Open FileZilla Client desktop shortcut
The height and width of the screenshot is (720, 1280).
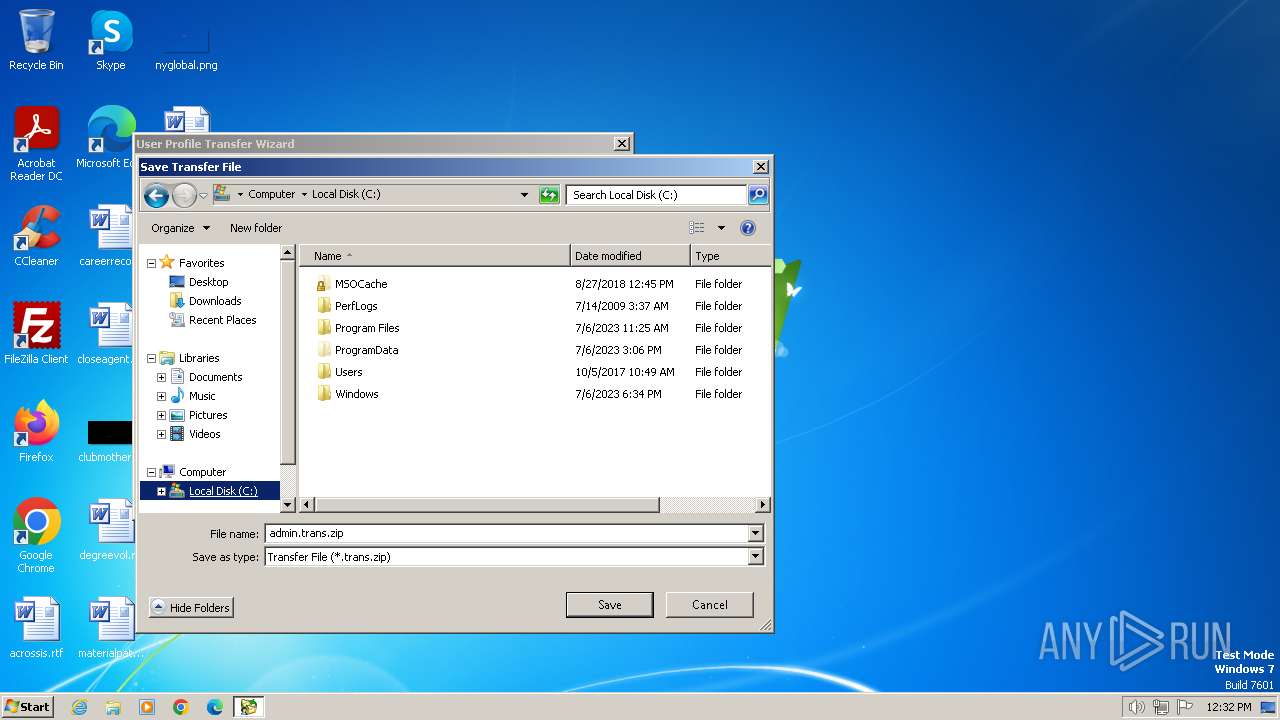(x=36, y=334)
